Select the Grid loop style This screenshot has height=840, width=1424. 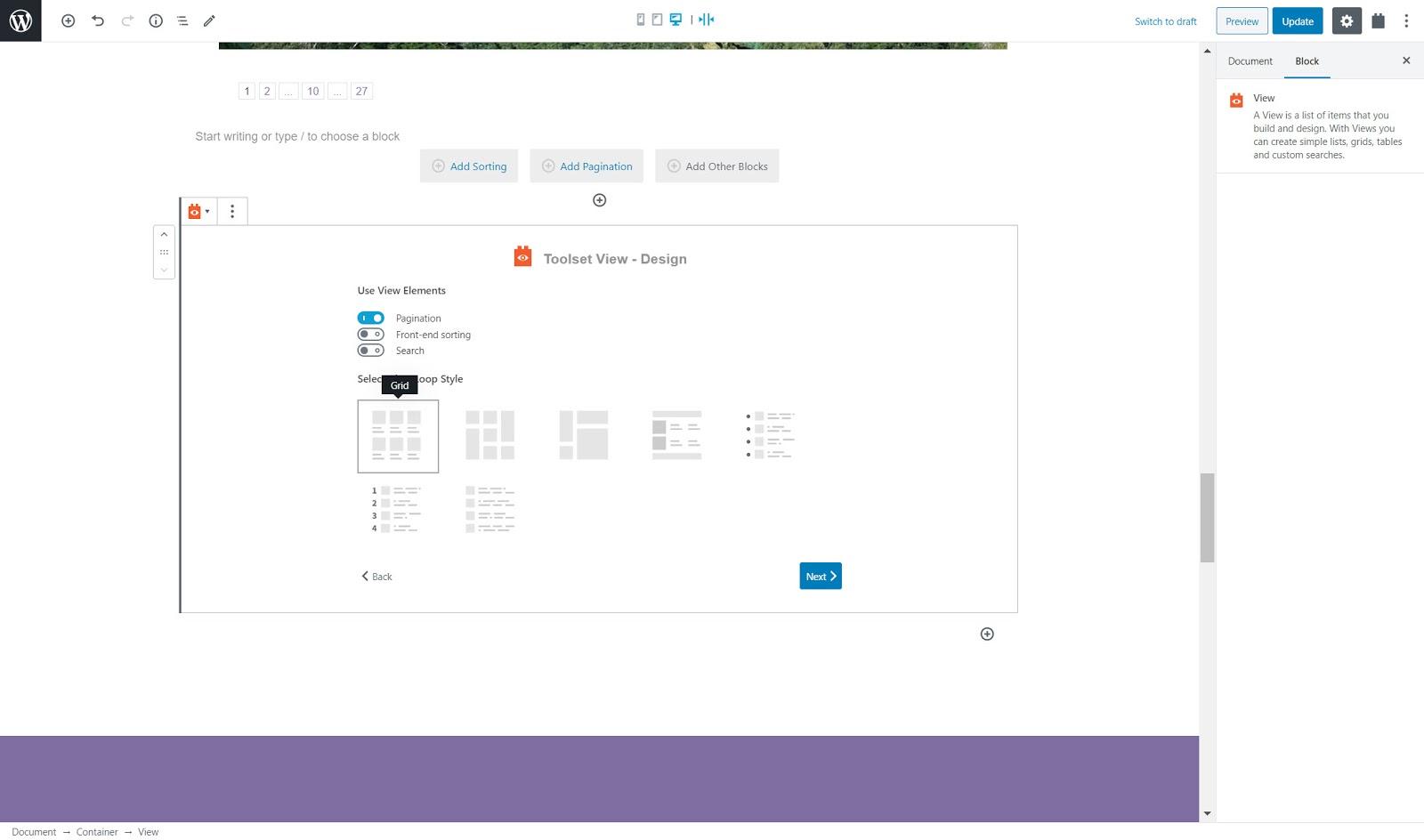tap(398, 436)
